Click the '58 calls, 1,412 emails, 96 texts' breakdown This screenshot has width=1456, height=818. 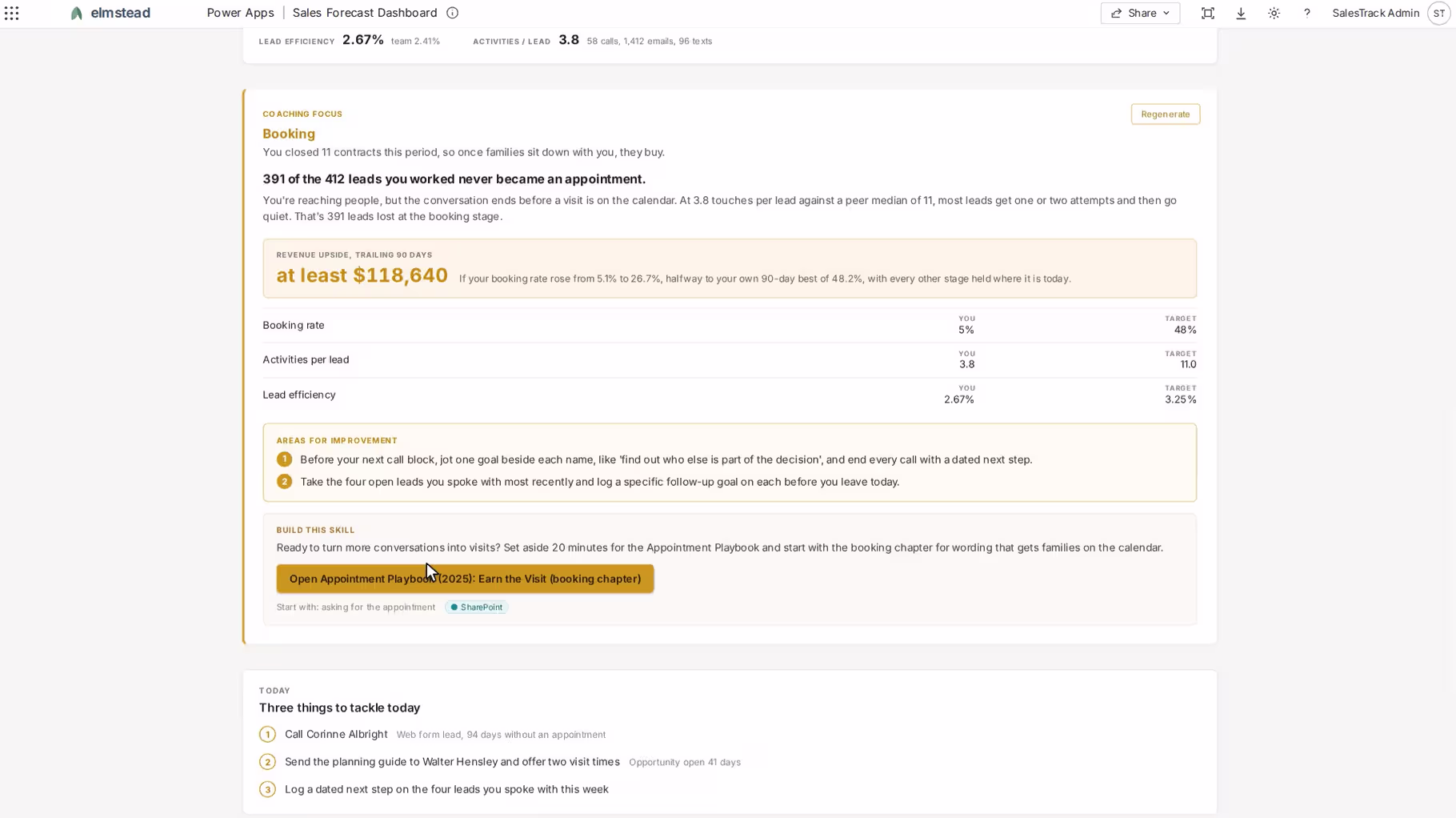(x=650, y=41)
